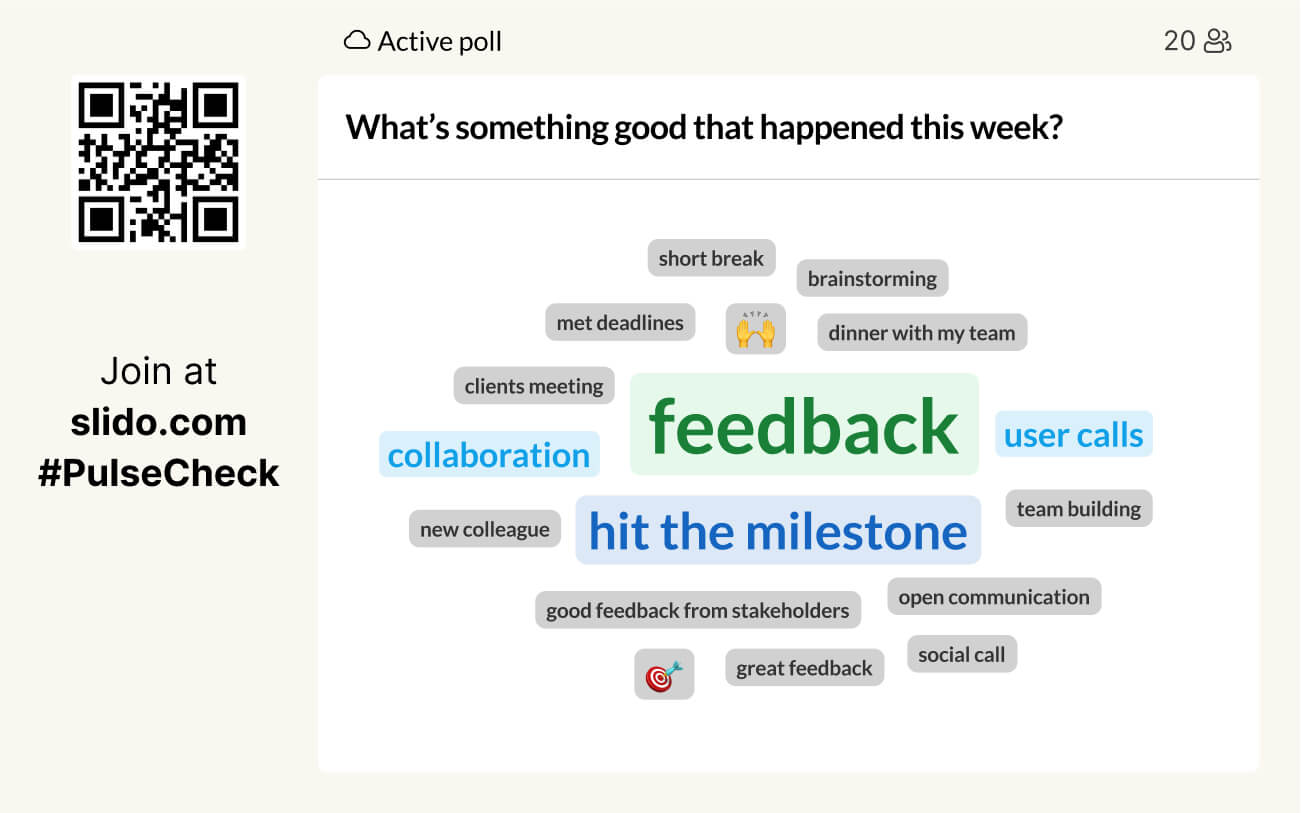1301x813 pixels.
Task: Select the 'new colleague' tag
Action: coord(485,529)
